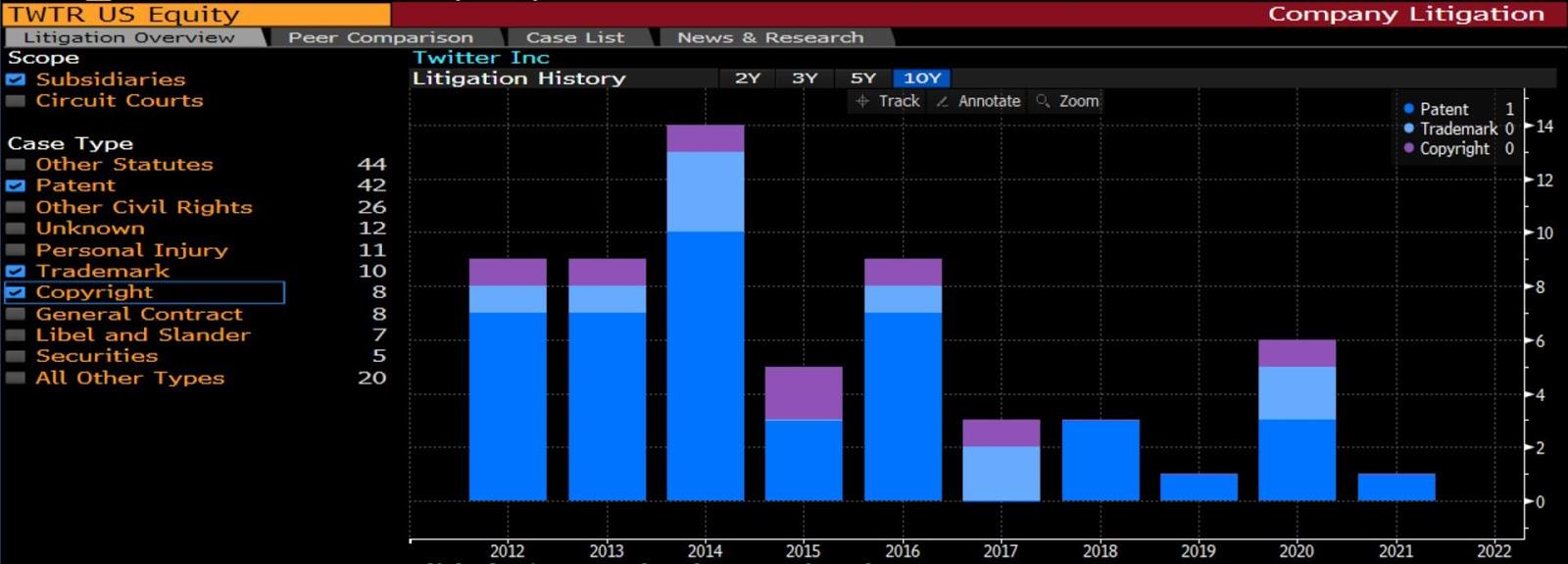Disable the Trademark case type
Image resolution: width=1568 pixels, height=564 pixels.
16,271
